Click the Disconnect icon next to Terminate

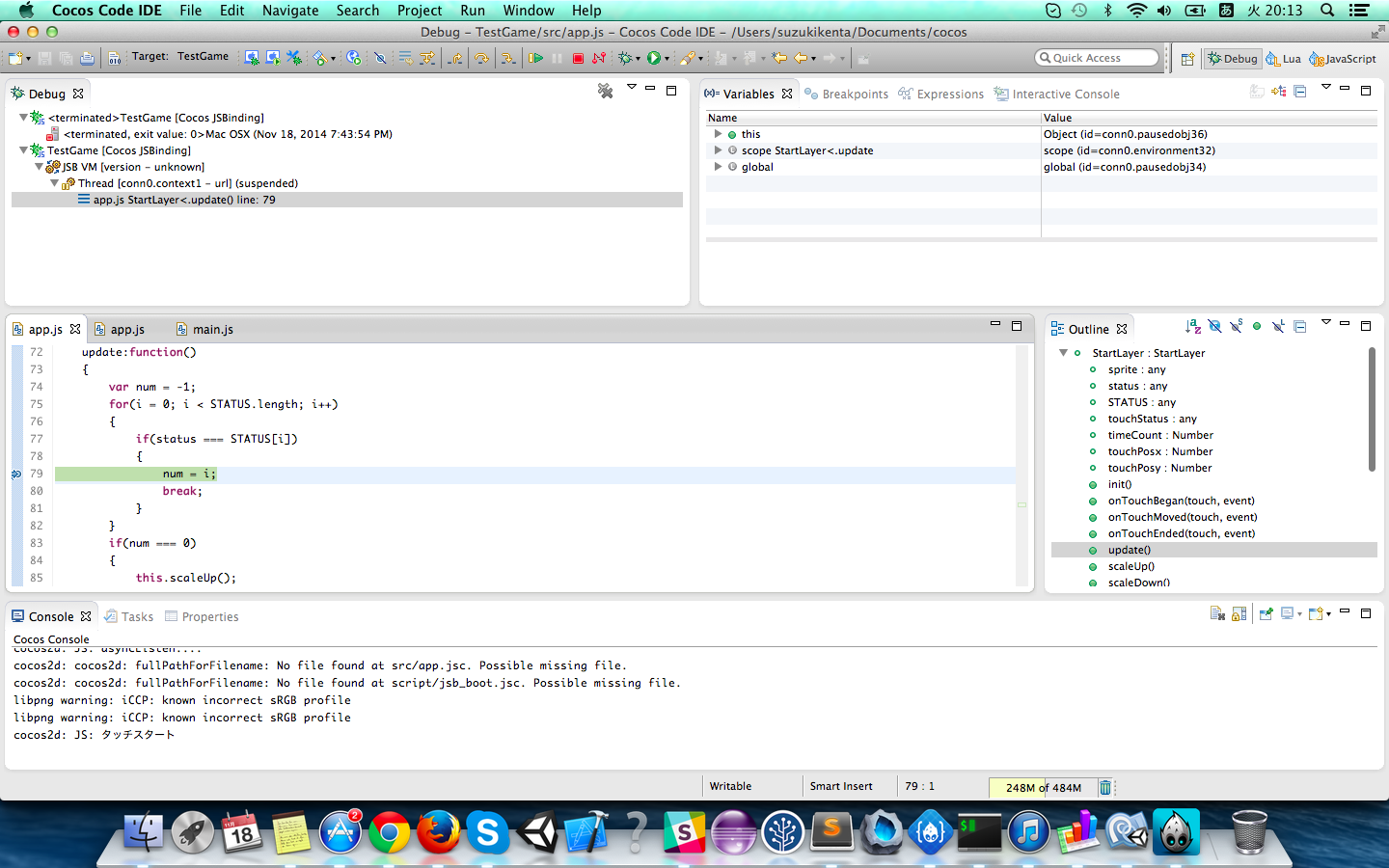[598, 58]
